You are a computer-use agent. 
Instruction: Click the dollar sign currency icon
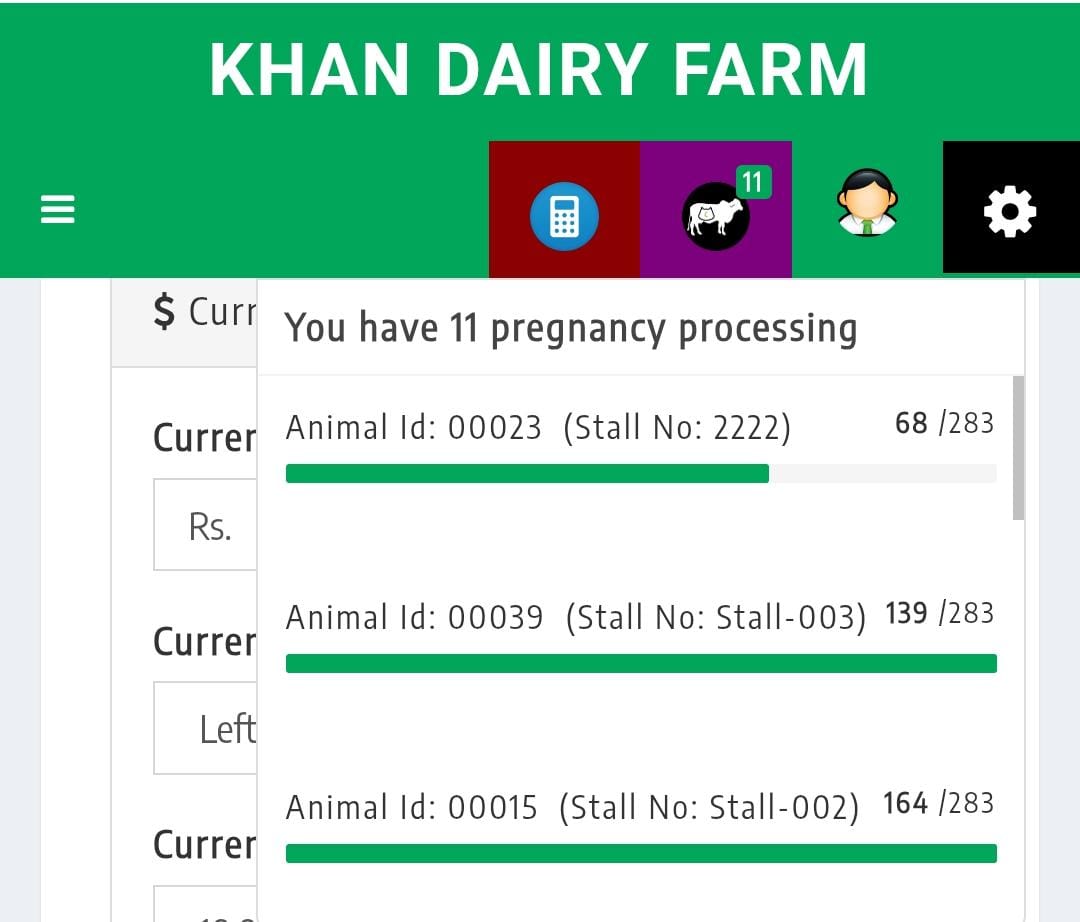tap(164, 311)
